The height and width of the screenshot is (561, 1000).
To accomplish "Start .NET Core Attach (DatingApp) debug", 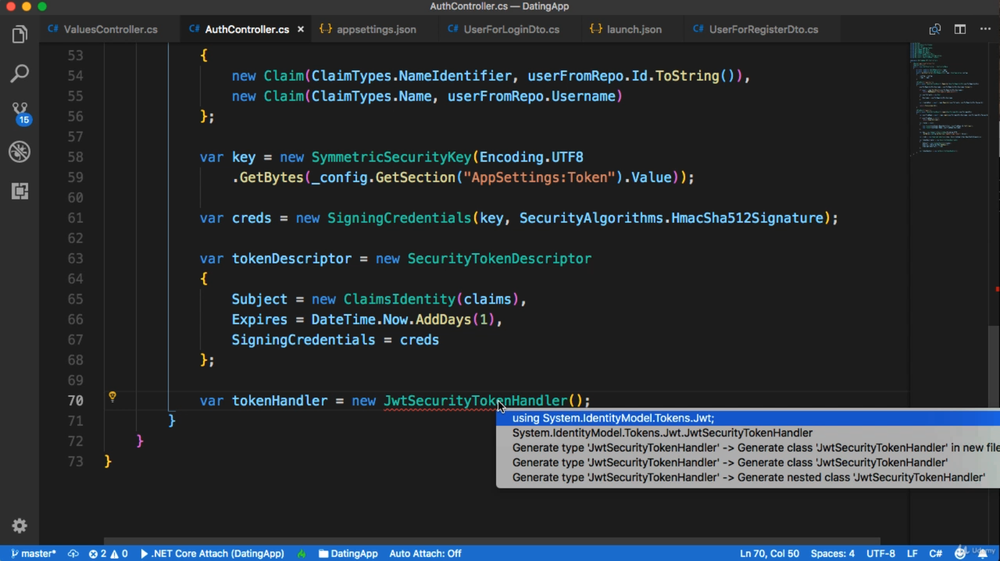I will [x=212, y=553].
